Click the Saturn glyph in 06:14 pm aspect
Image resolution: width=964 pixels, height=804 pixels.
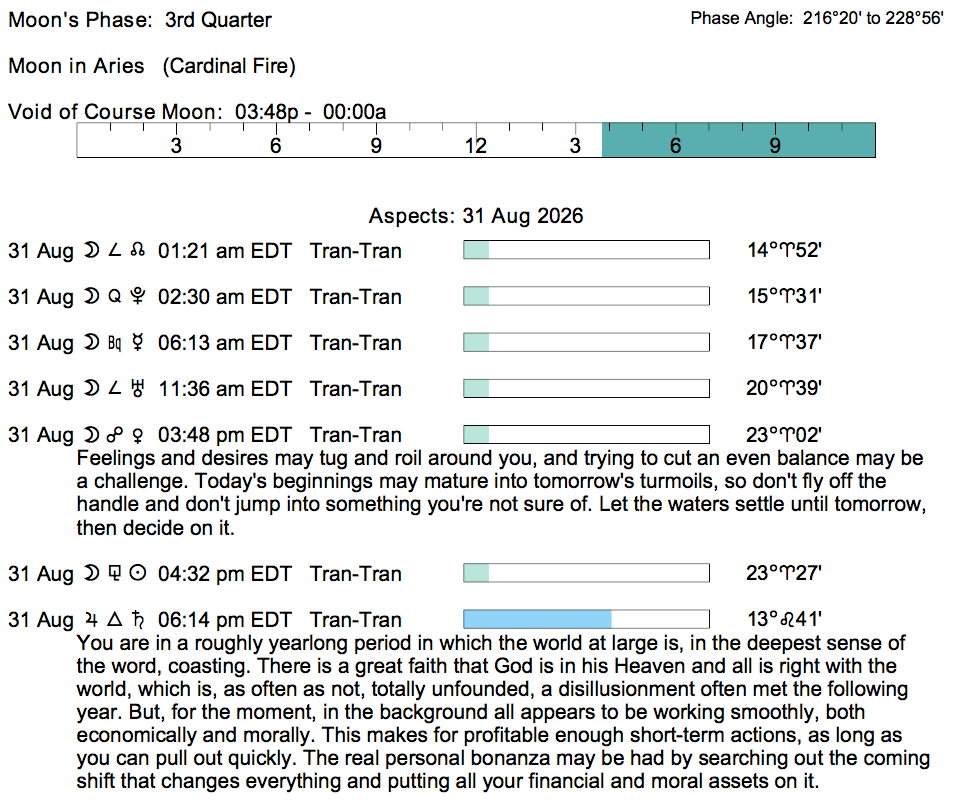pos(138,620)
